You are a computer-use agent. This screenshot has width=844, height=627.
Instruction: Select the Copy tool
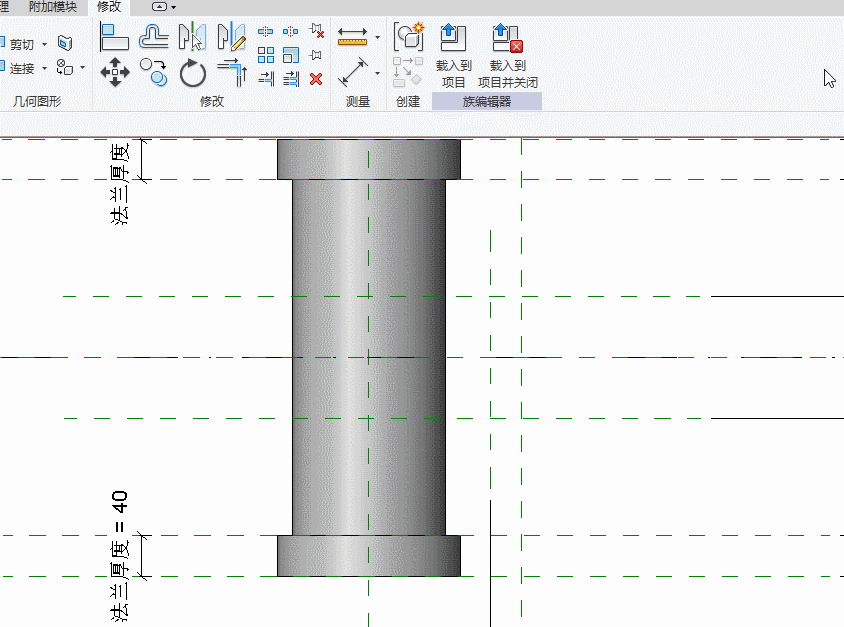[153, 72]
